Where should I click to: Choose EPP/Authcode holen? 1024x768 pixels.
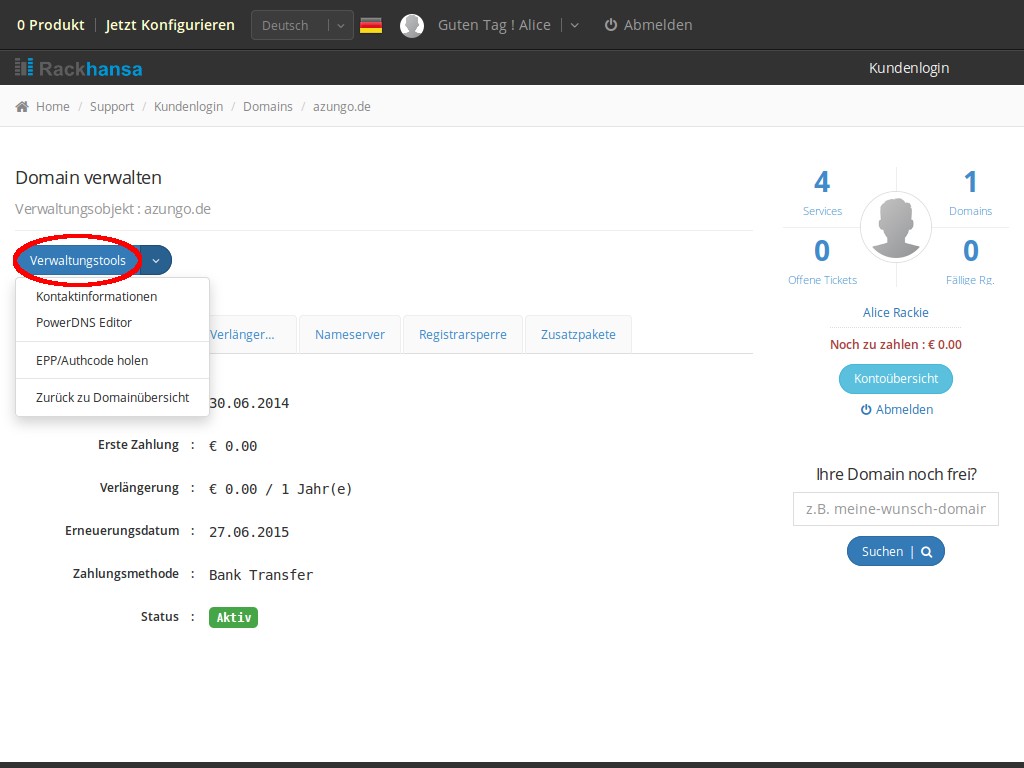point(92,360)
